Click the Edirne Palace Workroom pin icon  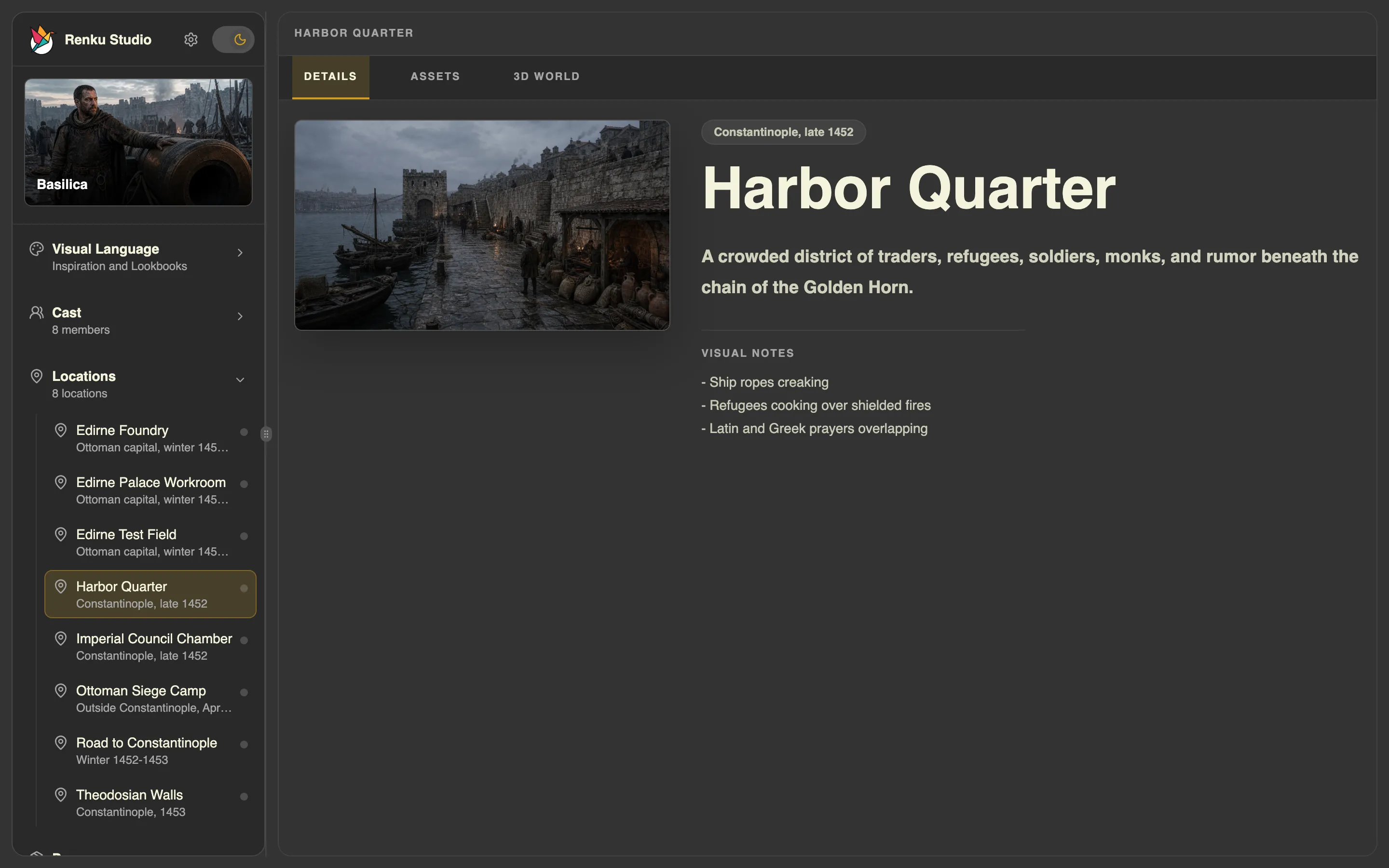(60, 482)
